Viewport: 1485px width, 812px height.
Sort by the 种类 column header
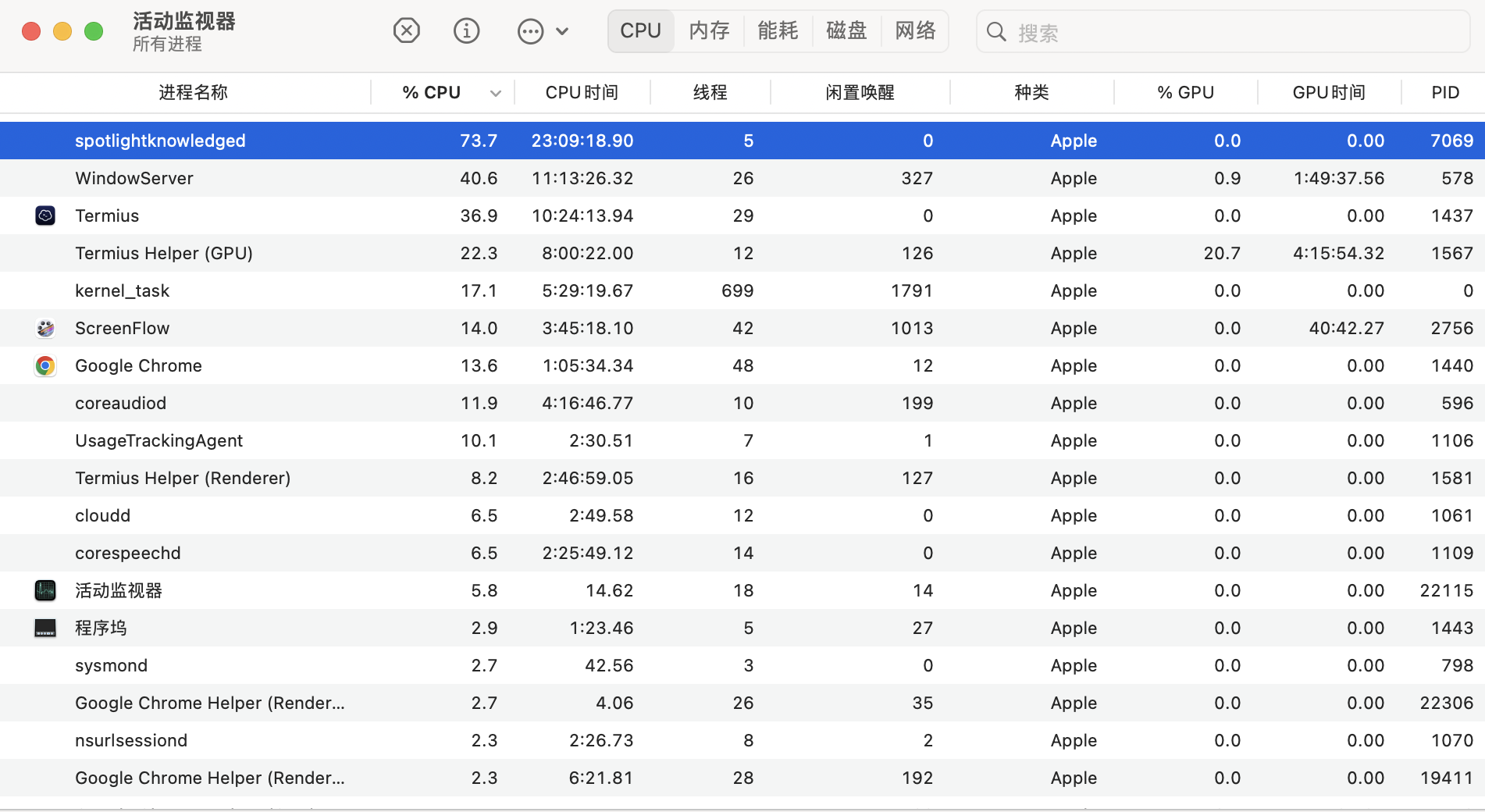(x=1031, y=93)
